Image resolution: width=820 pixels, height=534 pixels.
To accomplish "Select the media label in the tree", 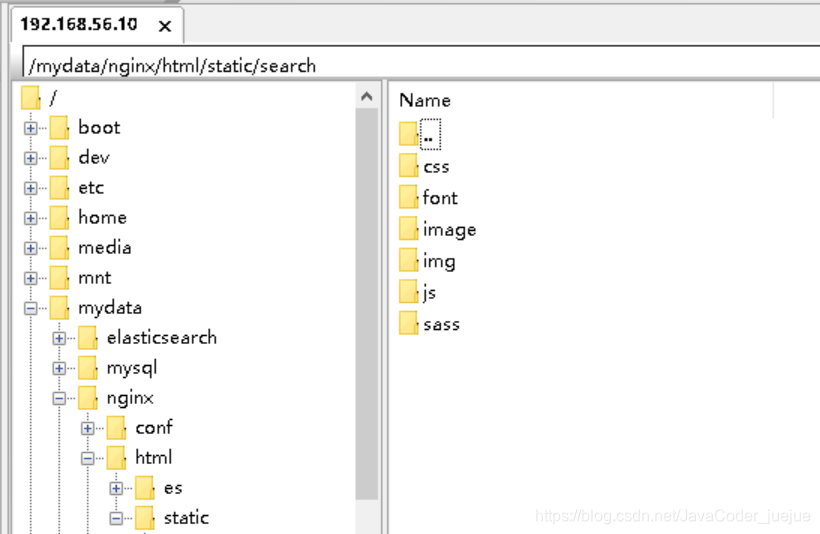I will pos(105,248).
